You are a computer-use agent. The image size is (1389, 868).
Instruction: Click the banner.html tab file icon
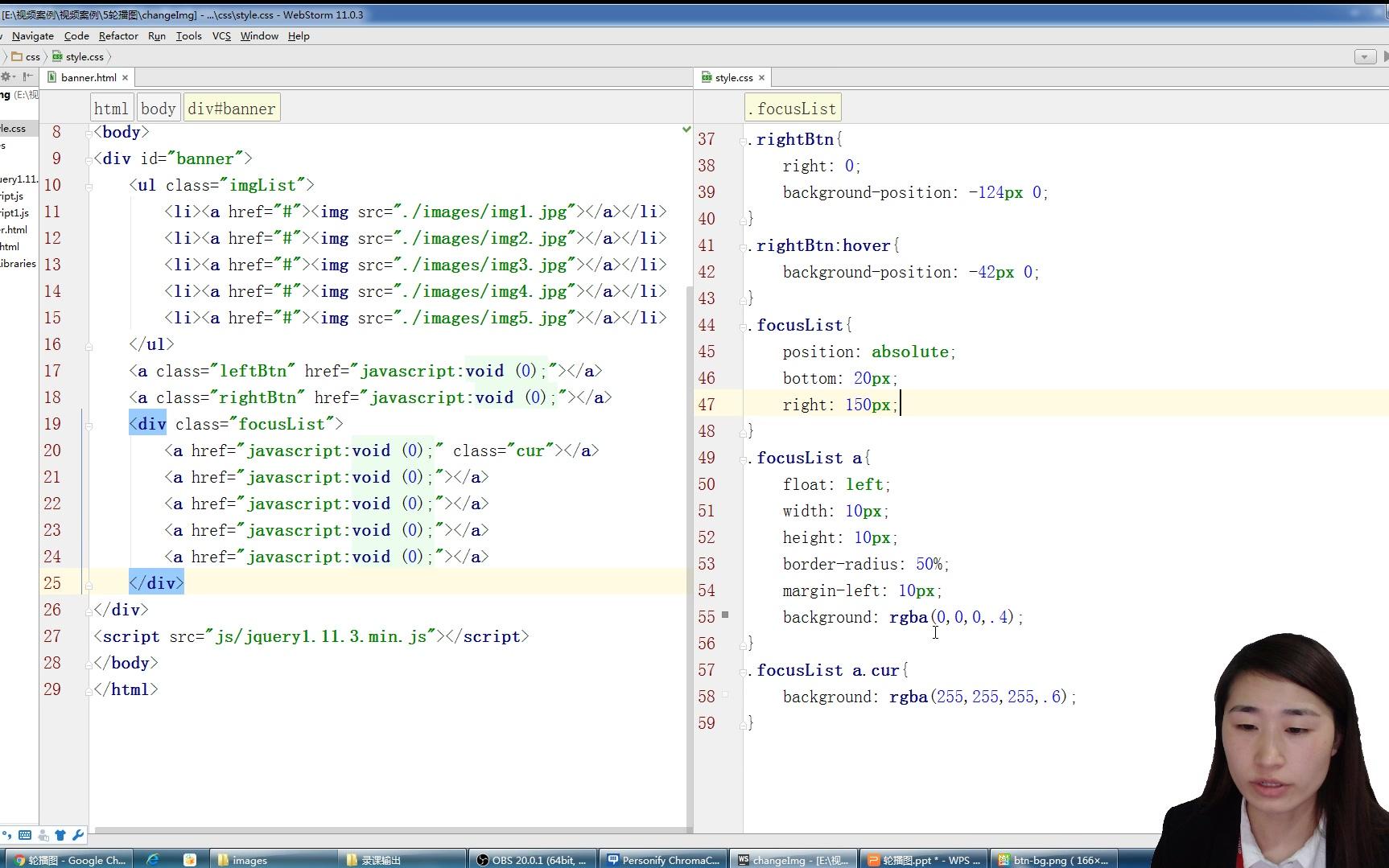(52, 77)
